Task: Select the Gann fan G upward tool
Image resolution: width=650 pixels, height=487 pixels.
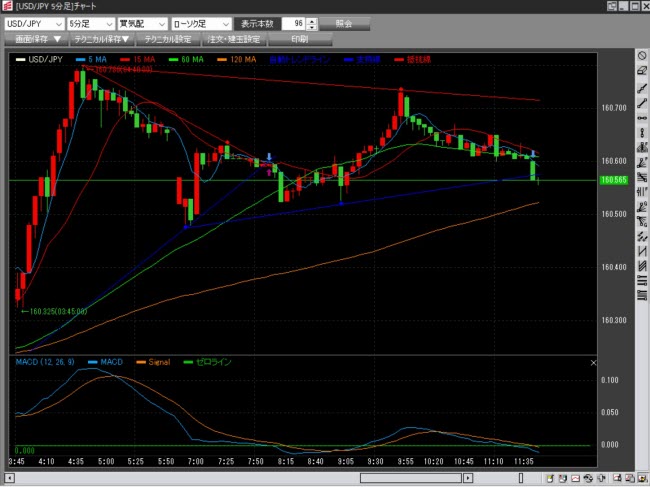Action: 642,206
